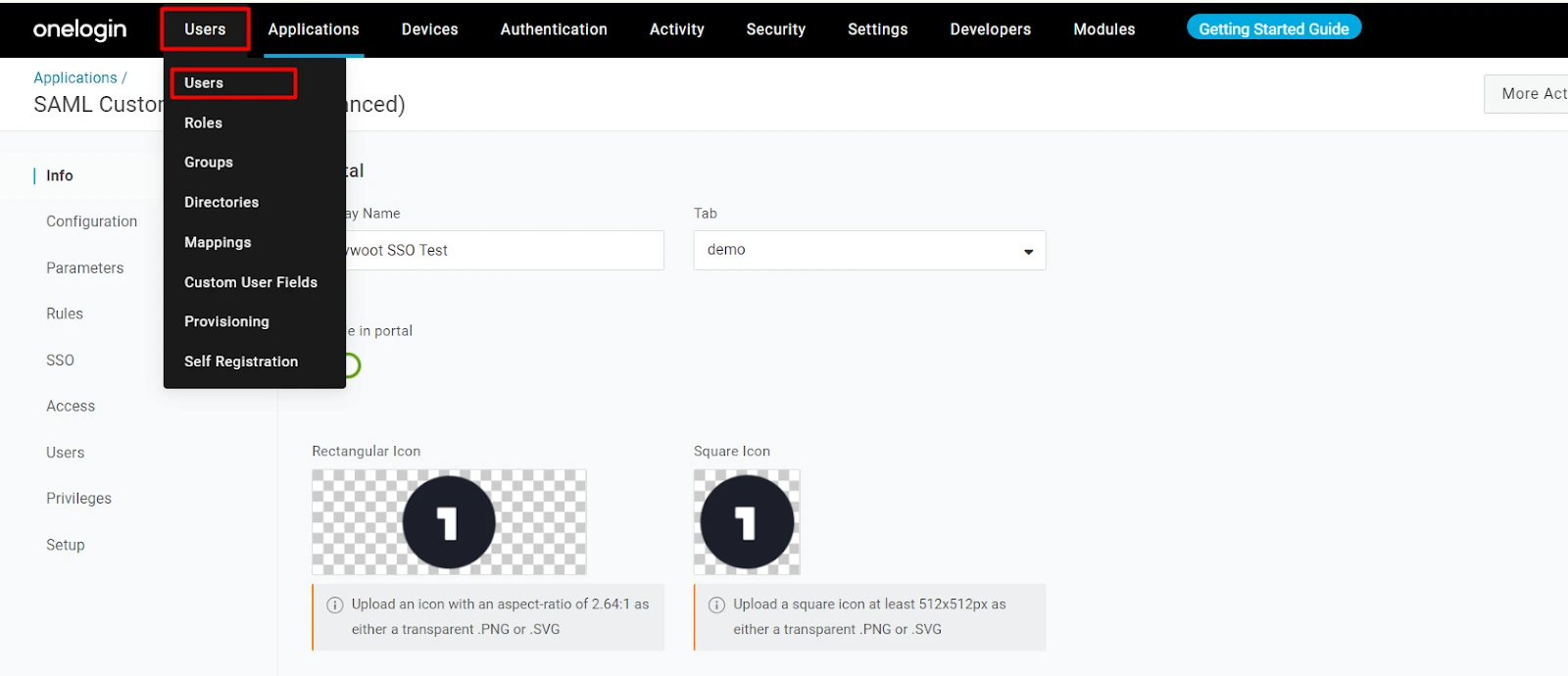Toggle the Visible in portal switch
The width and height of the screenshot is (1568, 676).
[352, 365]
